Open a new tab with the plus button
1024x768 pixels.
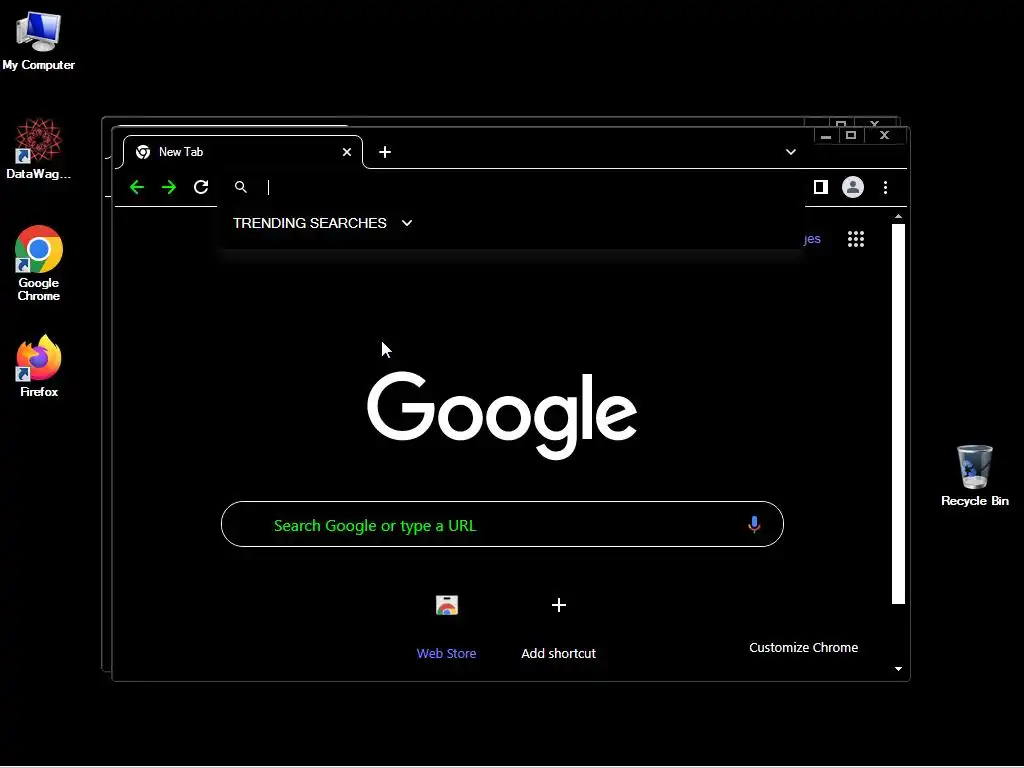[x=385, y=152]
